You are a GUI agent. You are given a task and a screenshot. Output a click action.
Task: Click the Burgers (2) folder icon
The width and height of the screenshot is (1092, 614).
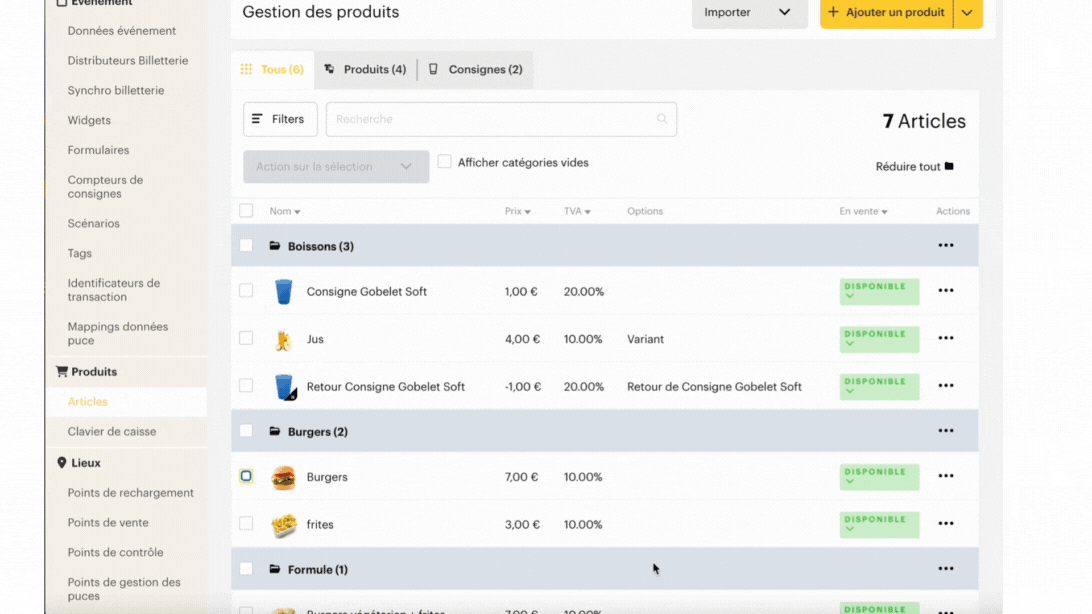(x=275, y=431)
